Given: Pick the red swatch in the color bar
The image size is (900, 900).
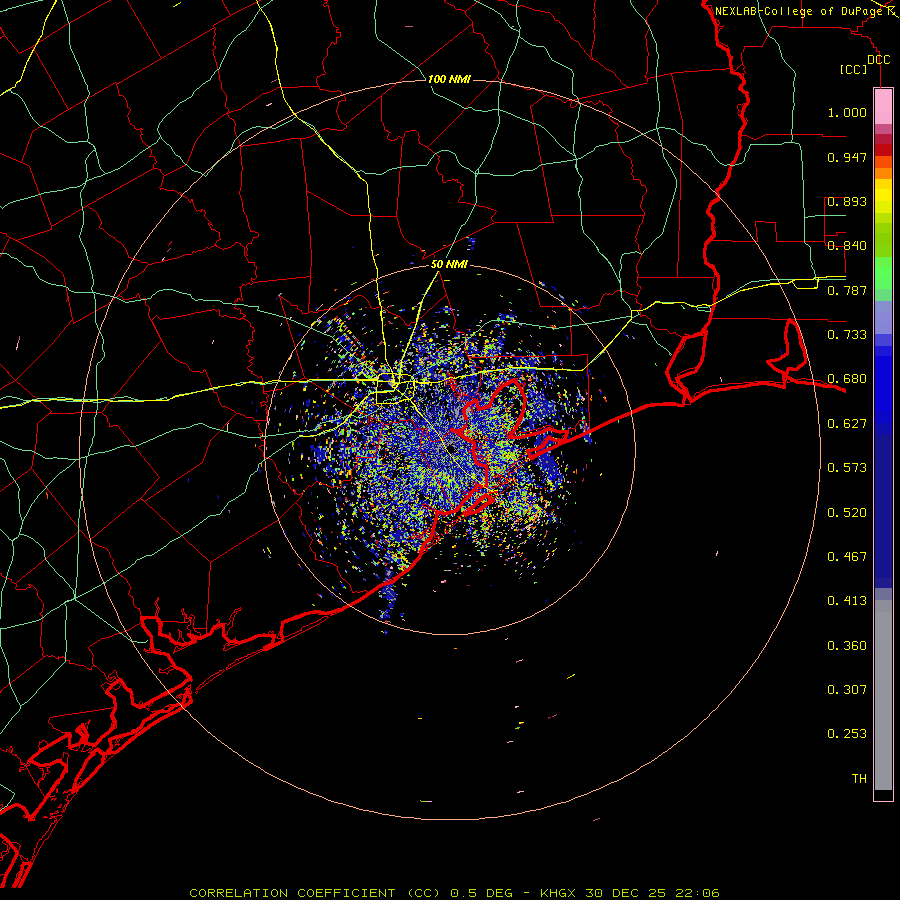Looking at the screenshot, I should [883, 150].
